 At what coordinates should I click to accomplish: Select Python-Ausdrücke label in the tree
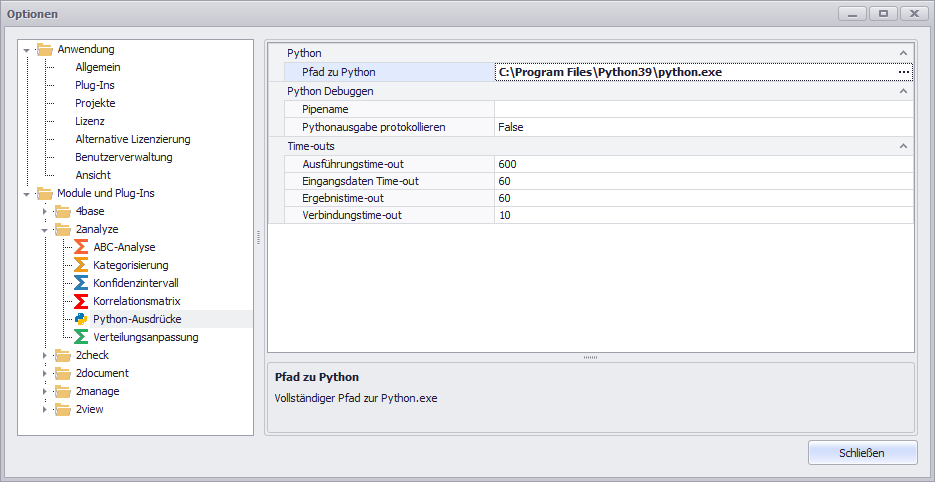137,319
